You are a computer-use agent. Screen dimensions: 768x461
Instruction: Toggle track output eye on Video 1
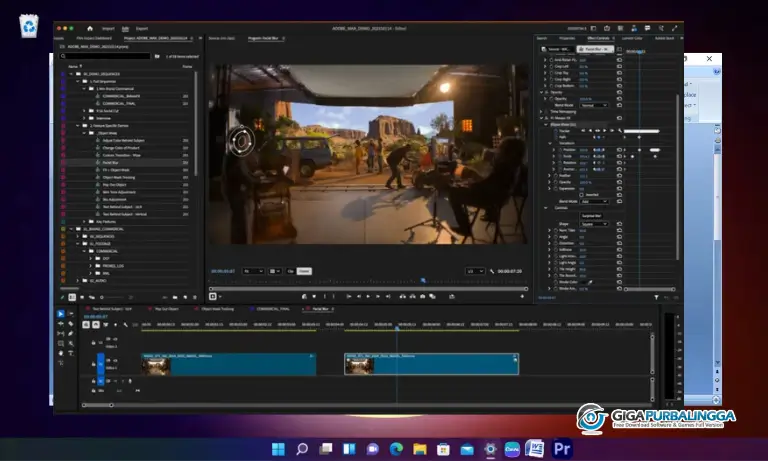[116, 361]
